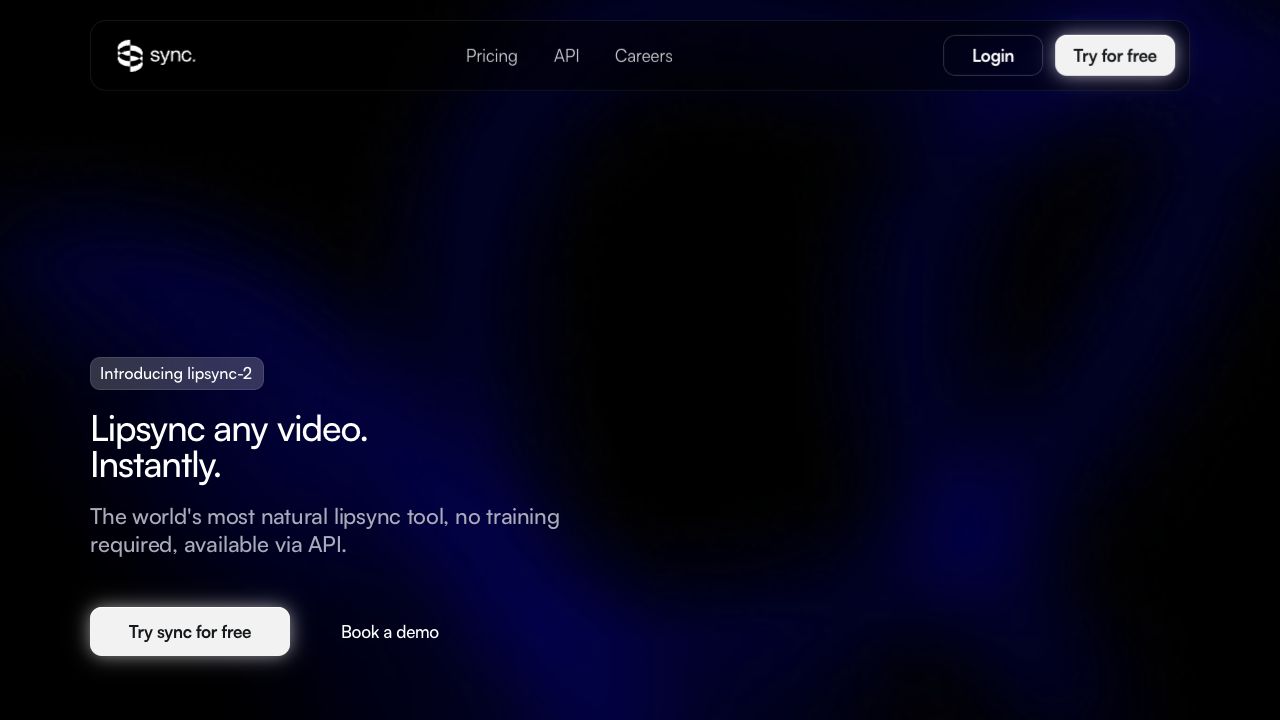Click the word "Introducing" in the badge
Screen dimensions: 1280x720
[141, 374]
